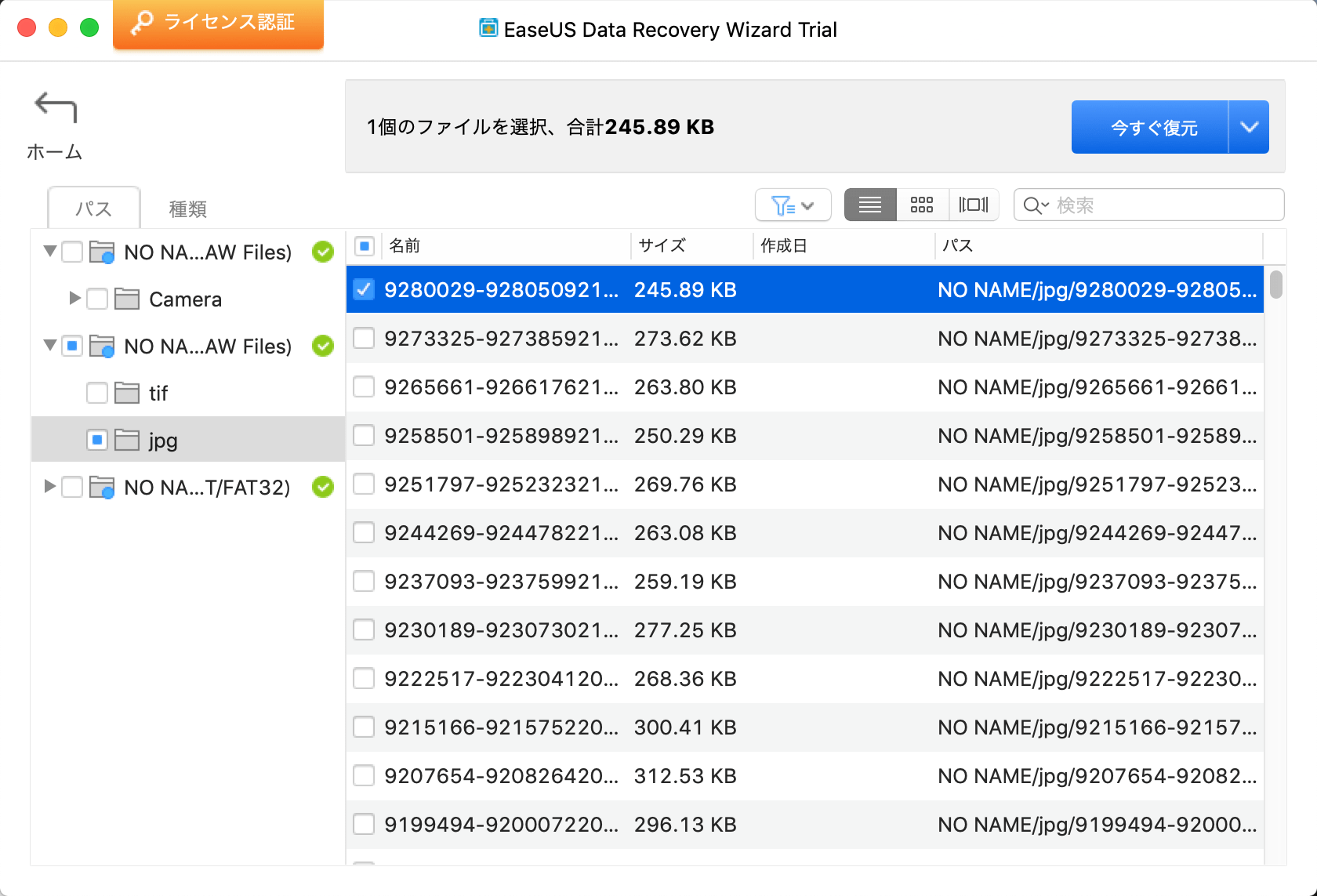
Task: Click green check badge beside NO NA...T/FAT32)
Action: coord(323,487)
